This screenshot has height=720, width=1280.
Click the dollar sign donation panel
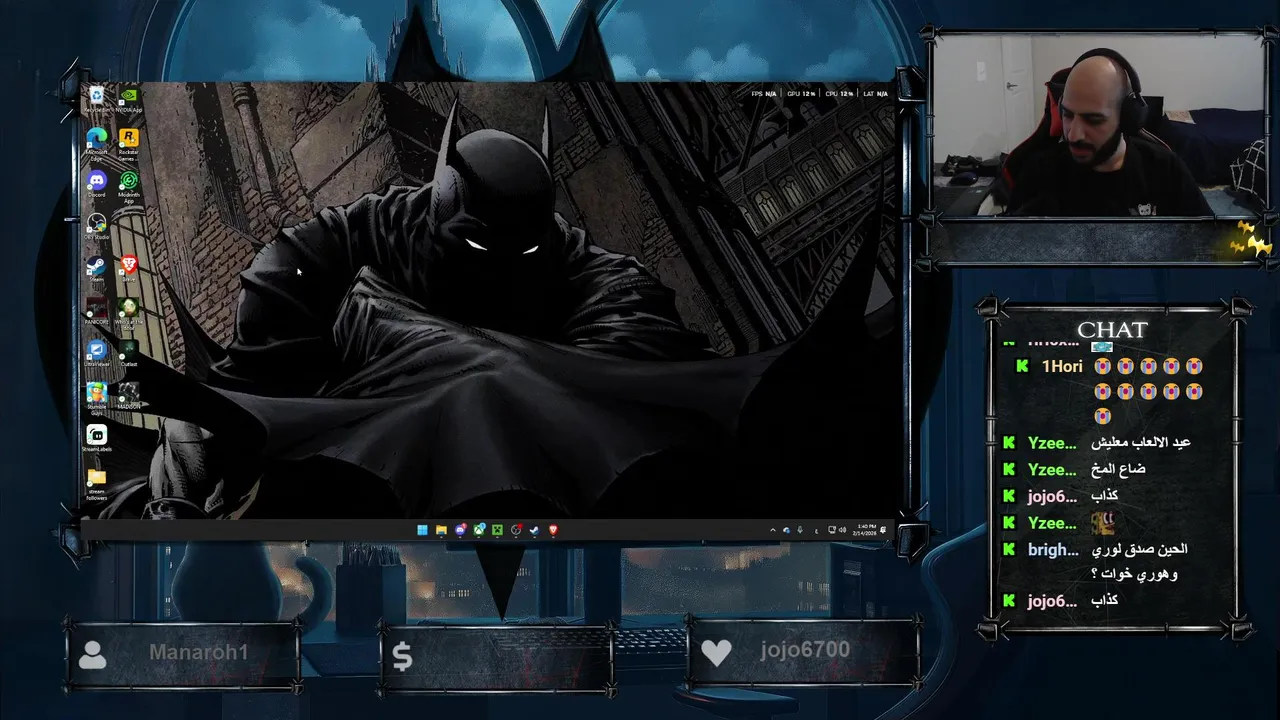[497, 657]
